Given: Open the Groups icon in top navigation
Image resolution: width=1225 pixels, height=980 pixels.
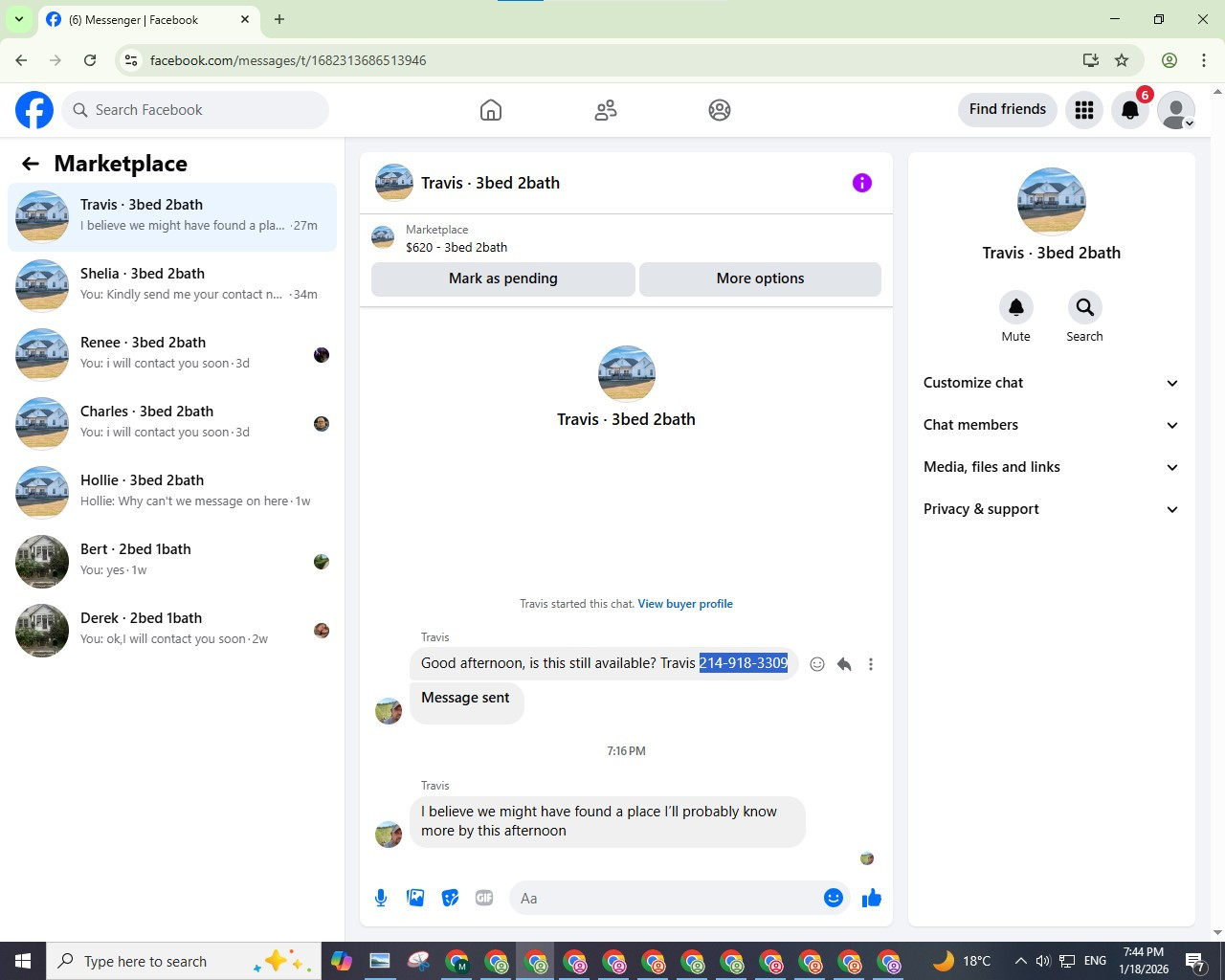Looking at the screenshot, I should coord(720,110).
